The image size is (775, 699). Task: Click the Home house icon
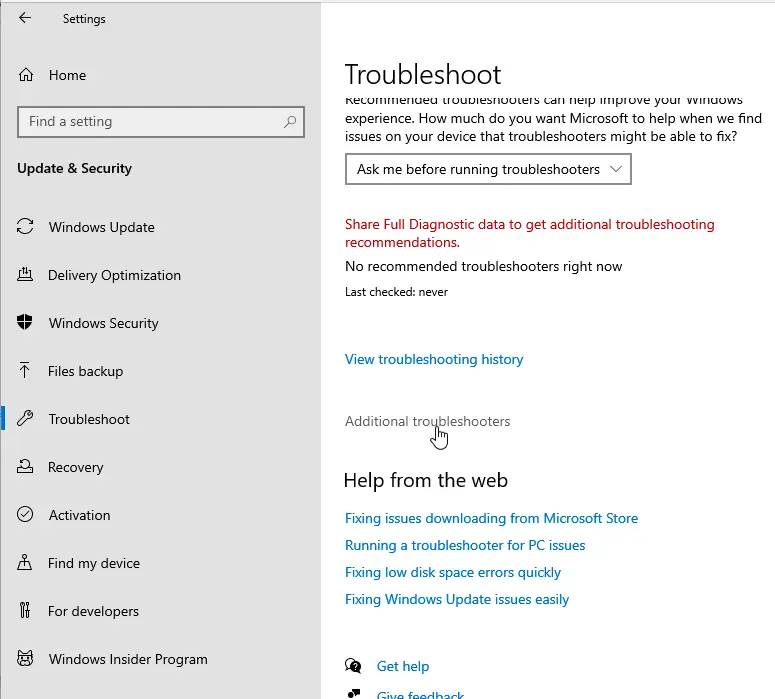[x=26, y=75]
